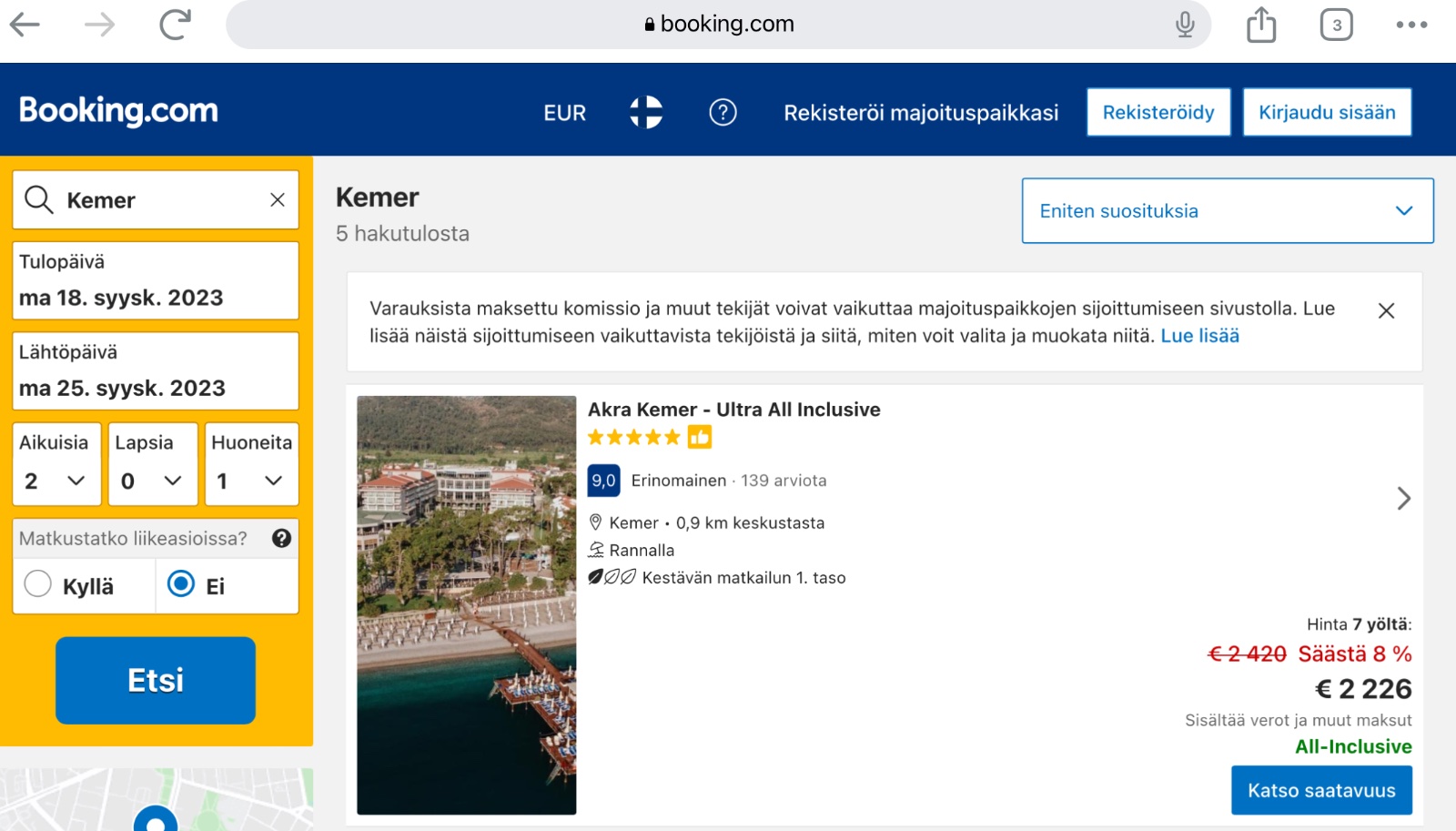The height and width of the screenshot is (831, 1456).
Task: Click the business travel info question icon
Action: tap(281, 538)
